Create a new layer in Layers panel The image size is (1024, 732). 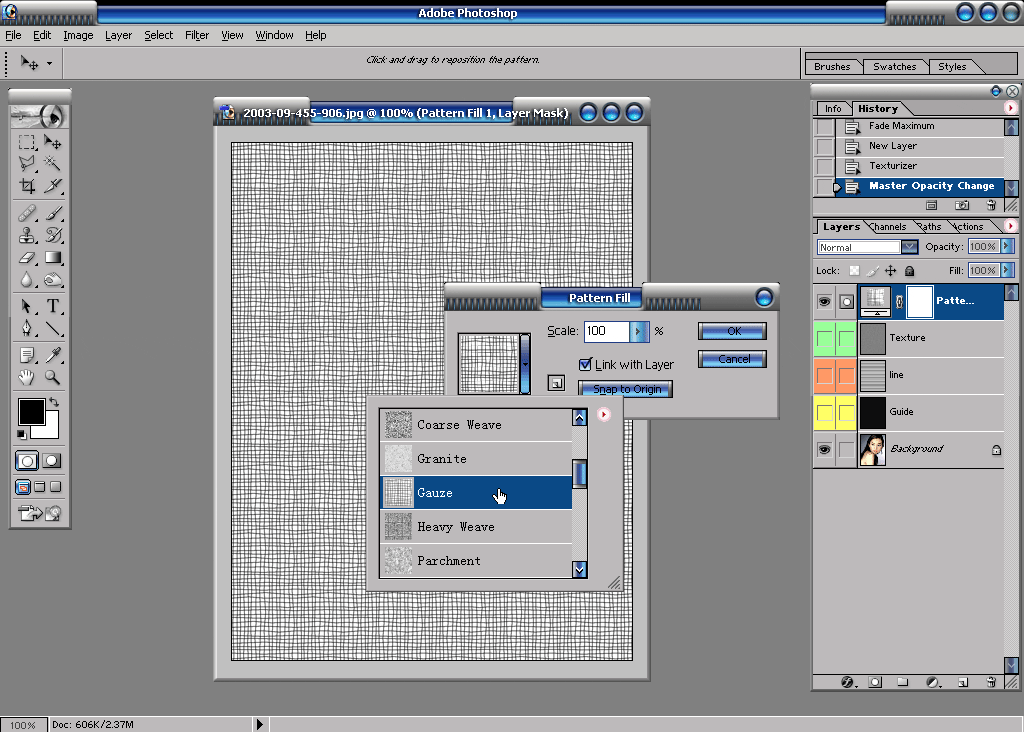963,682
